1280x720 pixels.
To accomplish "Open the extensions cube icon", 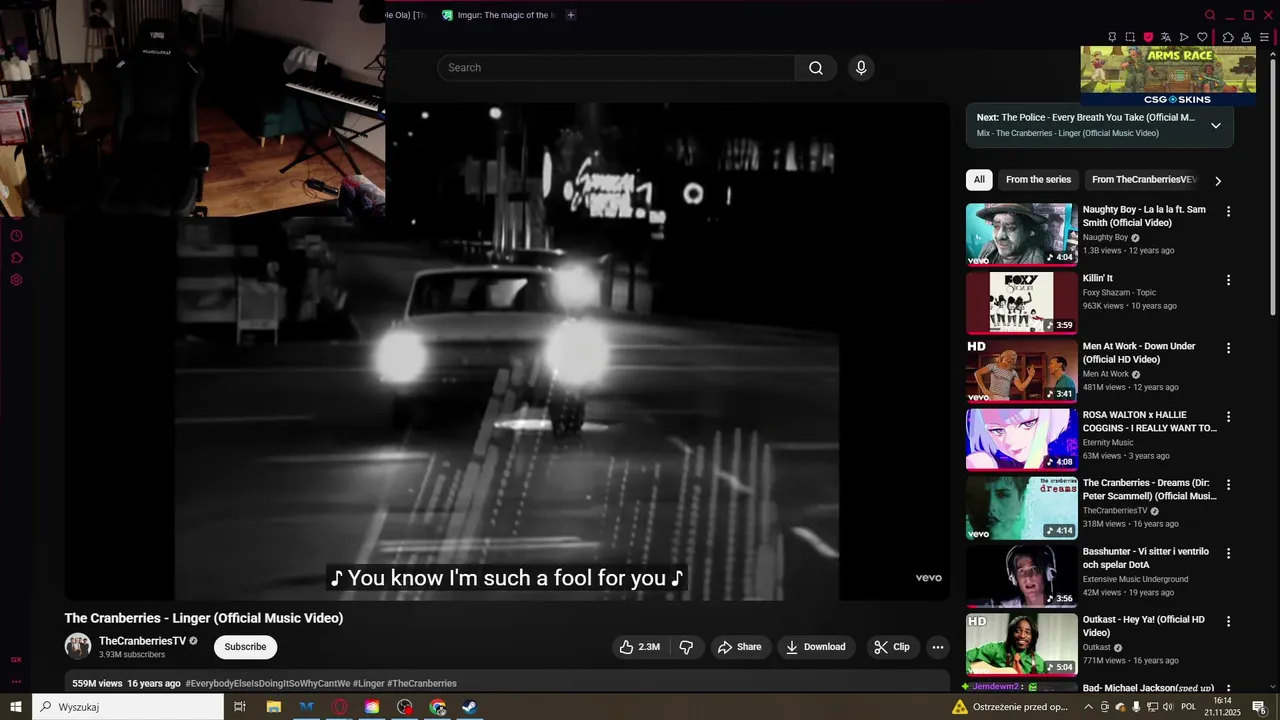I will (x=1228, y=37).
